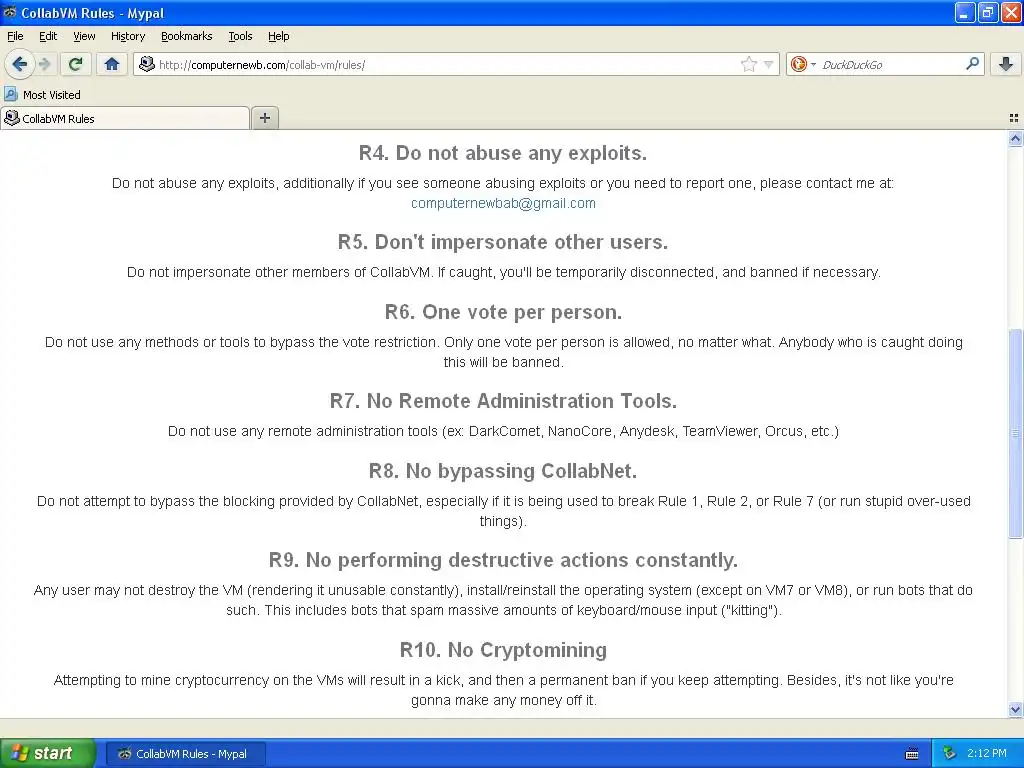This screenshot has width=1024, height=768.
Task: Click the Forward arrow button
Action: [44, 64]
